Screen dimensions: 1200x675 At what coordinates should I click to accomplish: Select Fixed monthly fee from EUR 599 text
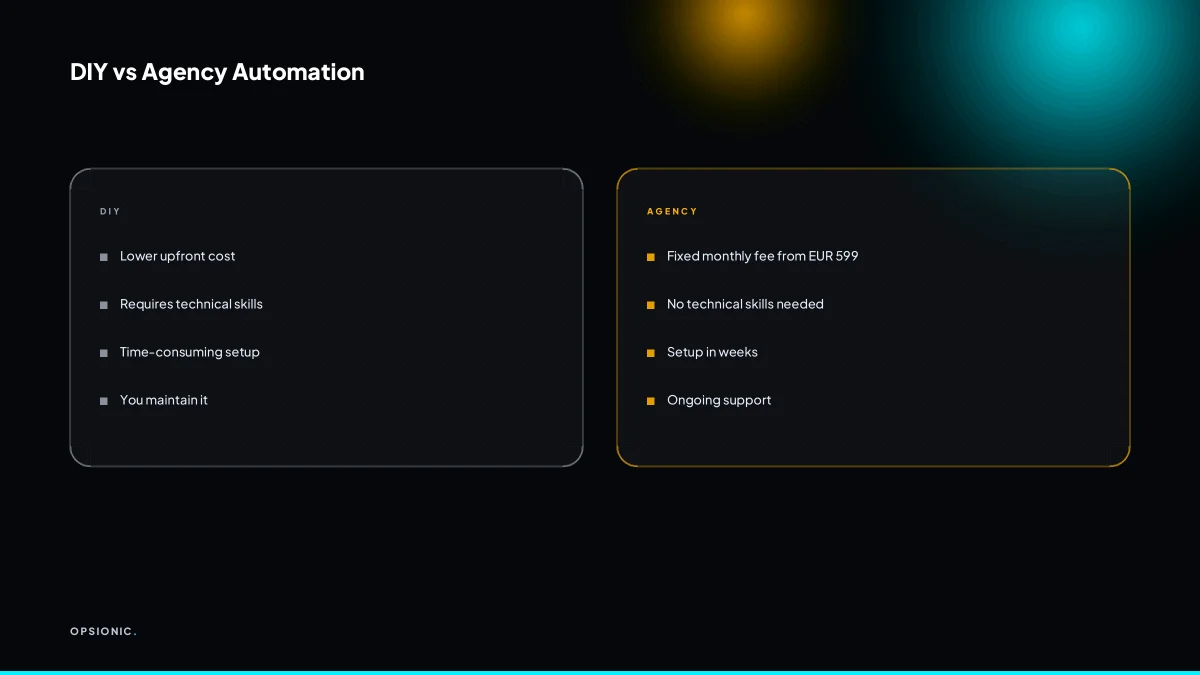point(763,256)
